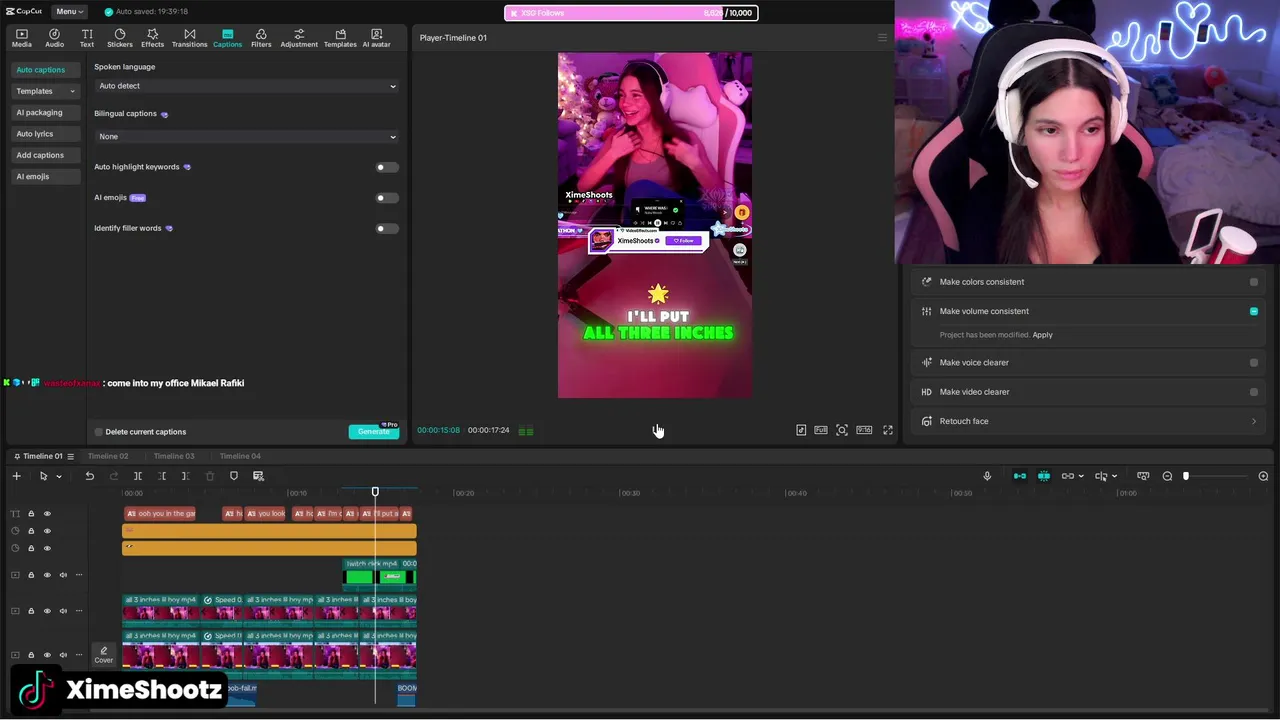Open the Adjustment panel
This screenshot has height=720, width=1280.
(299, 38)
